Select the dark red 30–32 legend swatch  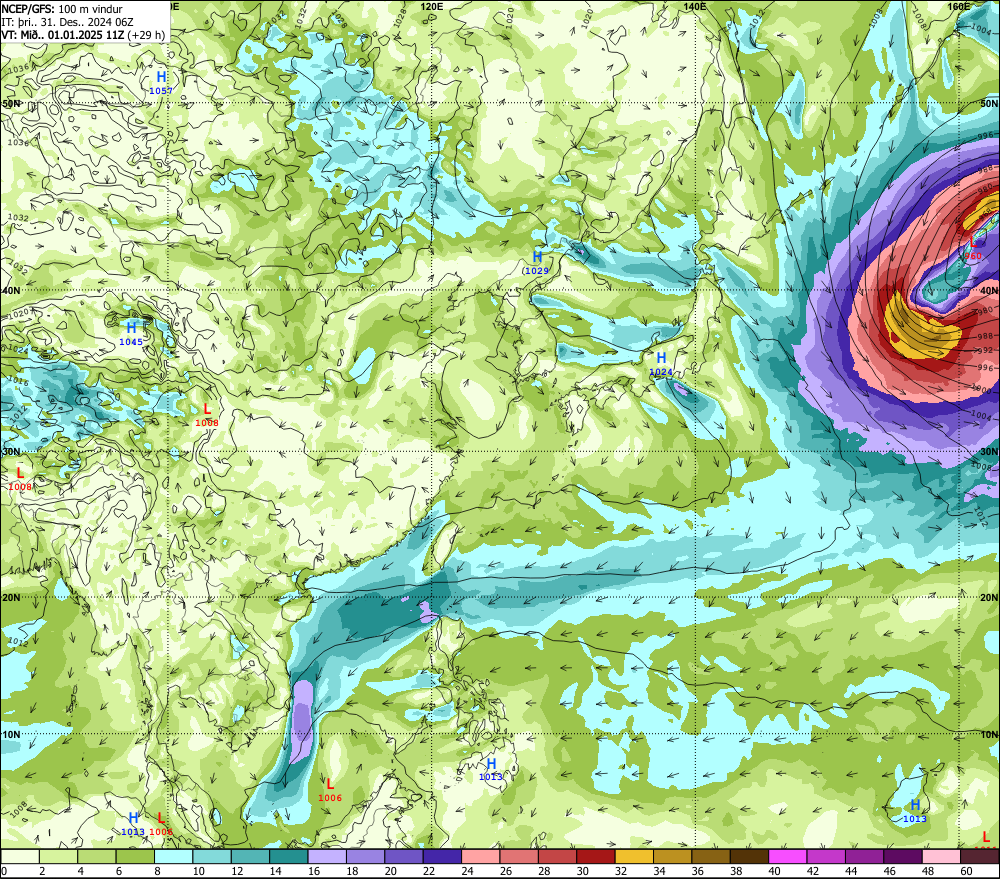click(596, 856)
